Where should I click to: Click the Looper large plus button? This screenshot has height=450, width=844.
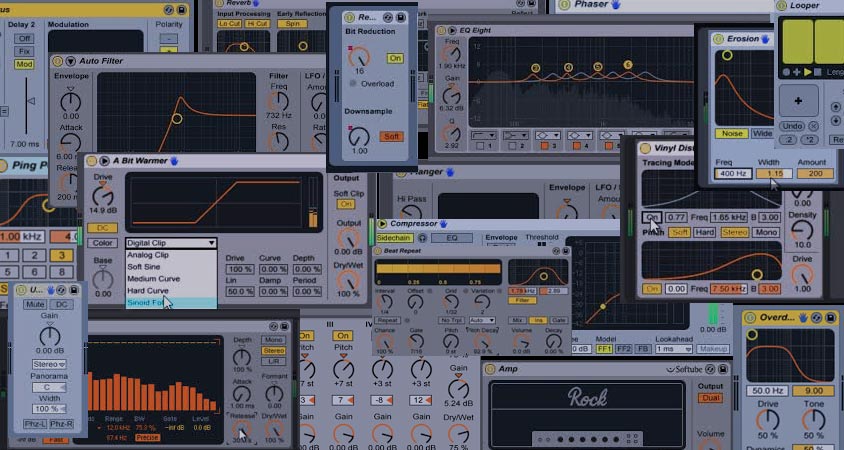tap(798, 101)
